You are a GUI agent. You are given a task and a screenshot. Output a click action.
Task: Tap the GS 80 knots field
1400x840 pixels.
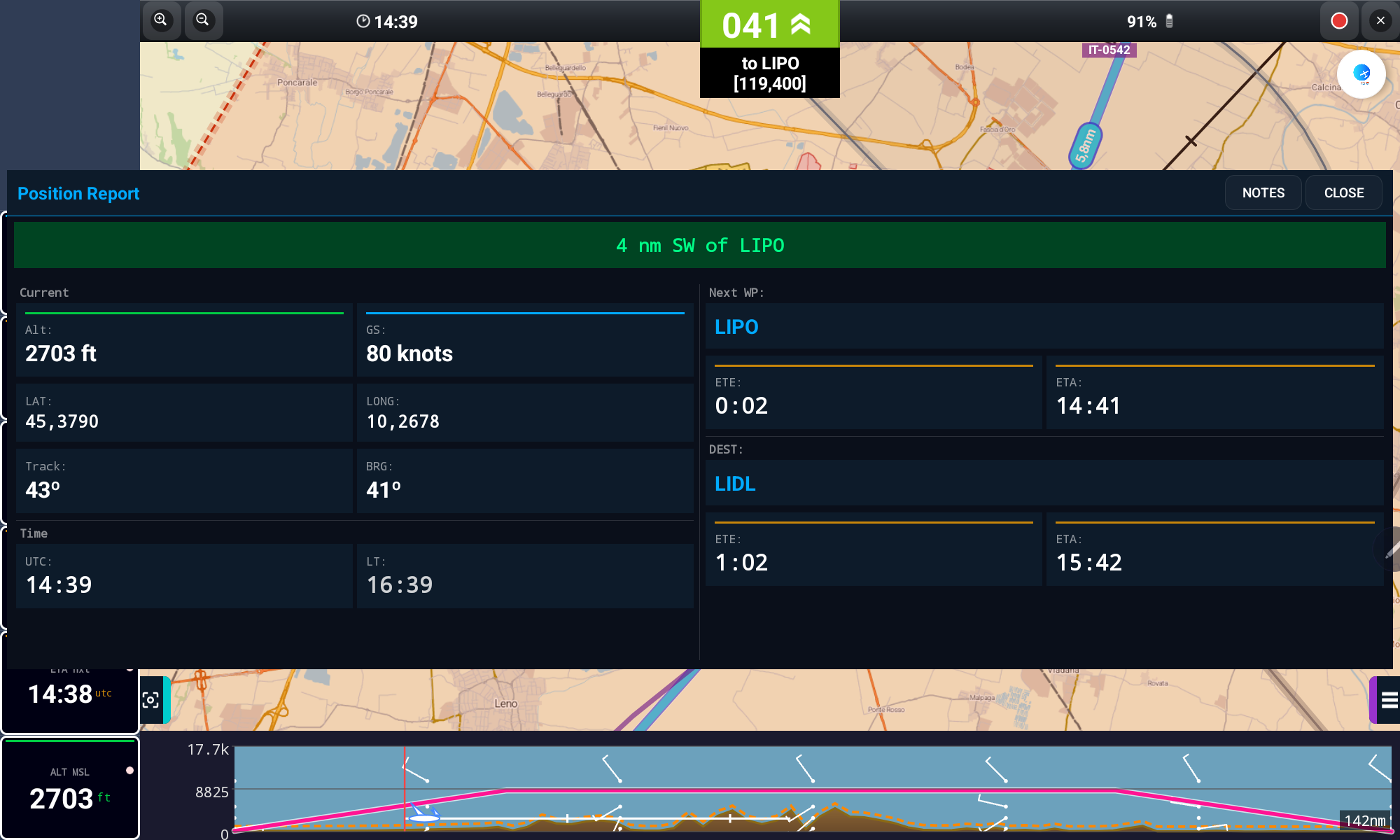[525, 341]
